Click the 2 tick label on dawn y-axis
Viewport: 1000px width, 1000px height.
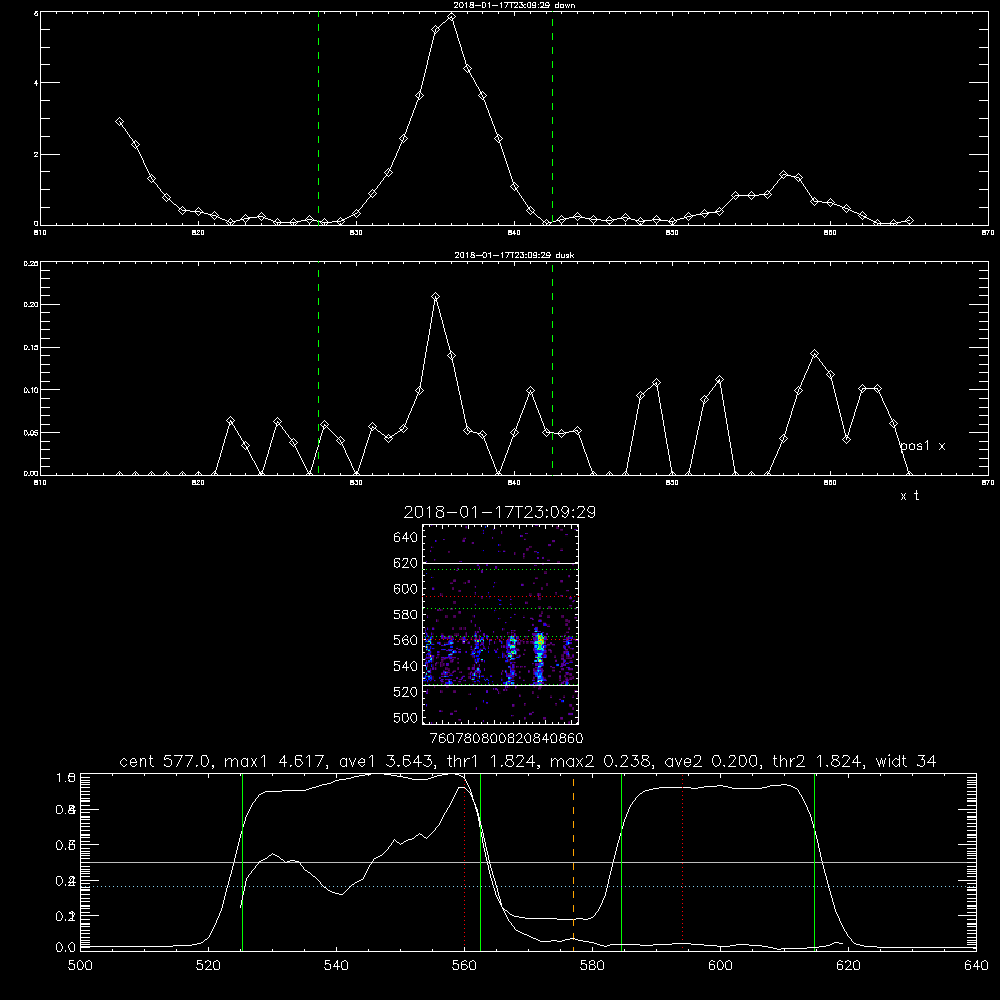pos(36,154)
